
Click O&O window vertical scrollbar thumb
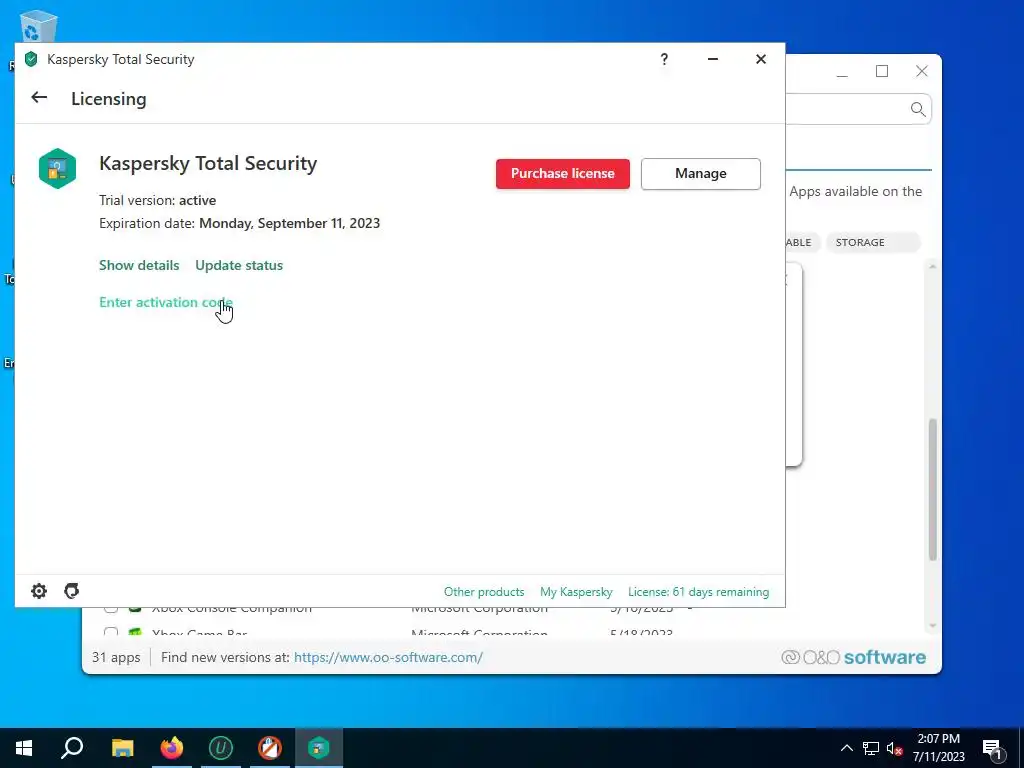click(x=933, y=489)
